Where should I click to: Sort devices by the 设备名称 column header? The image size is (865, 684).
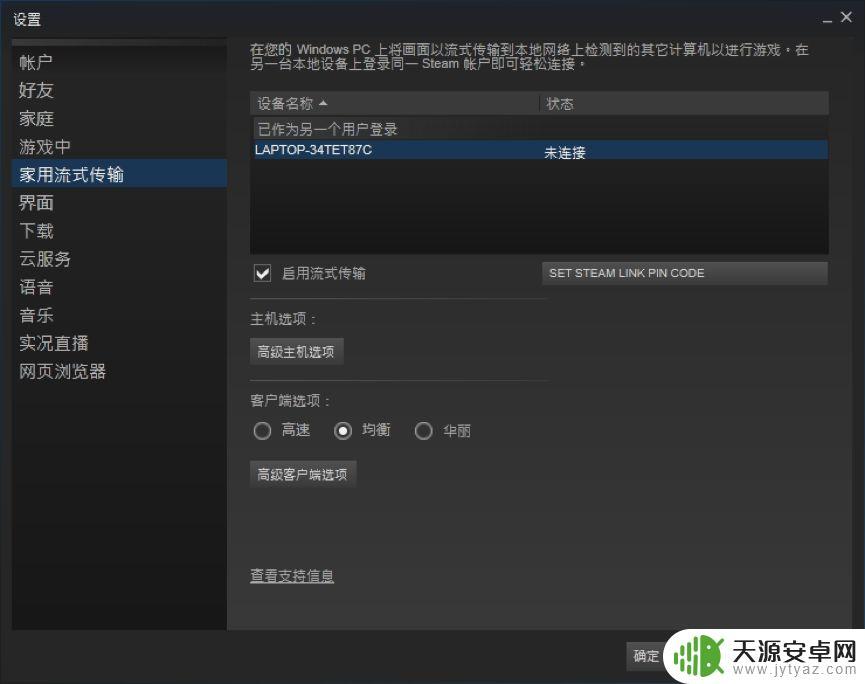[x=394, y=104]
